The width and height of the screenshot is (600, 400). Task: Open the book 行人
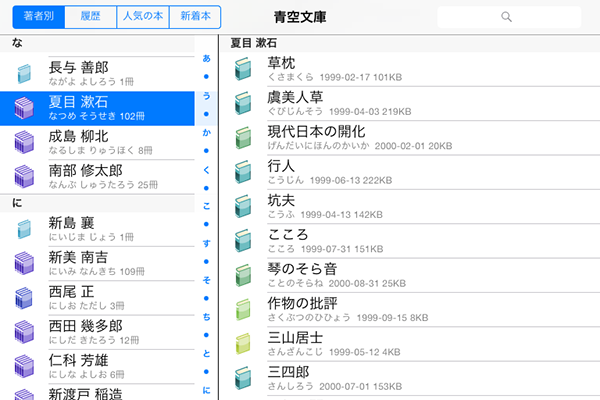tap(410, 172)
